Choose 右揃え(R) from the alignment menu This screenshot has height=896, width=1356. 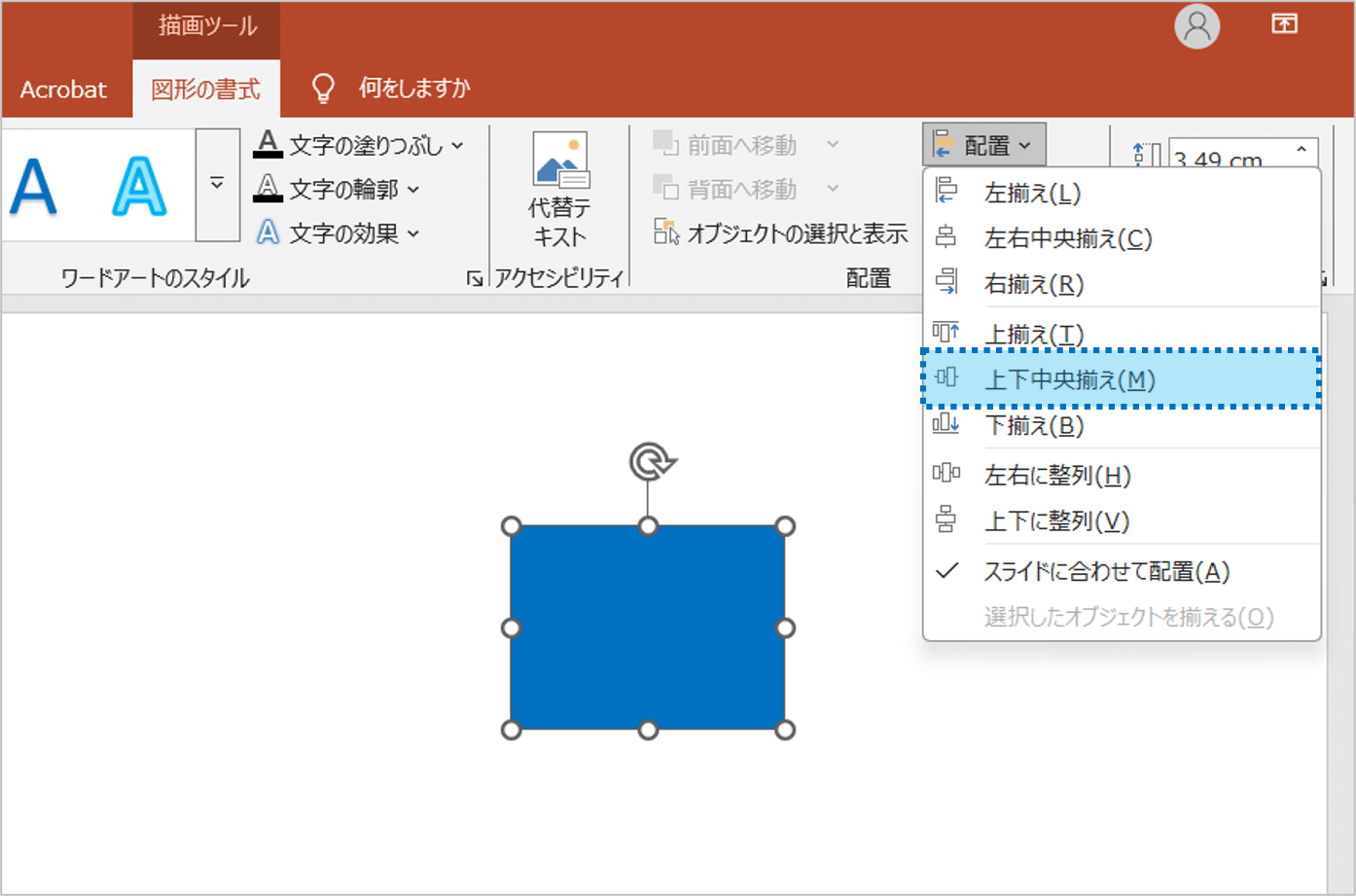click(1122, 283)
